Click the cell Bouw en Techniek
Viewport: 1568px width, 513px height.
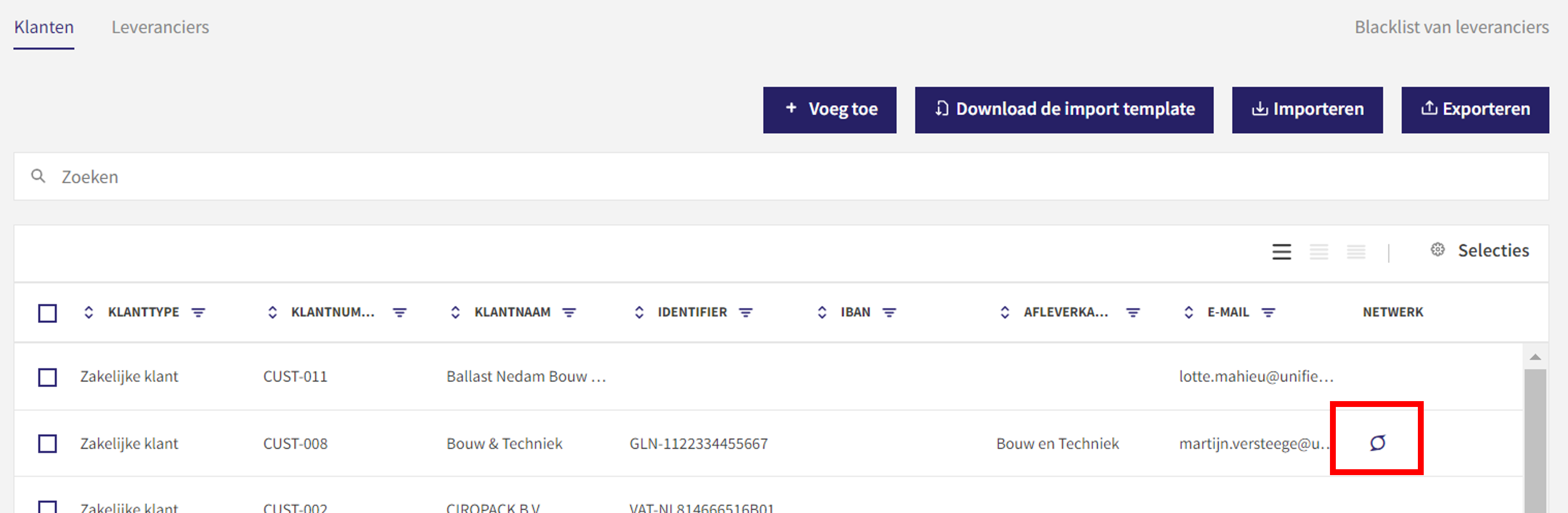click(1057, 444)
